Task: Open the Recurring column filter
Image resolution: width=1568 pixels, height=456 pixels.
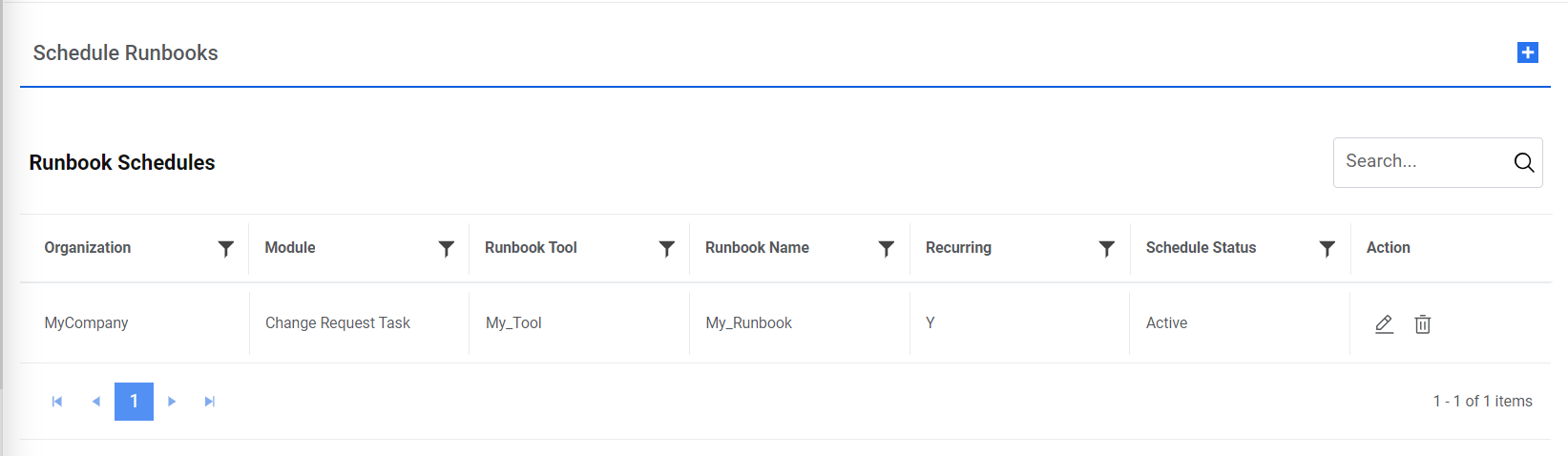Action: (1107, 248)
